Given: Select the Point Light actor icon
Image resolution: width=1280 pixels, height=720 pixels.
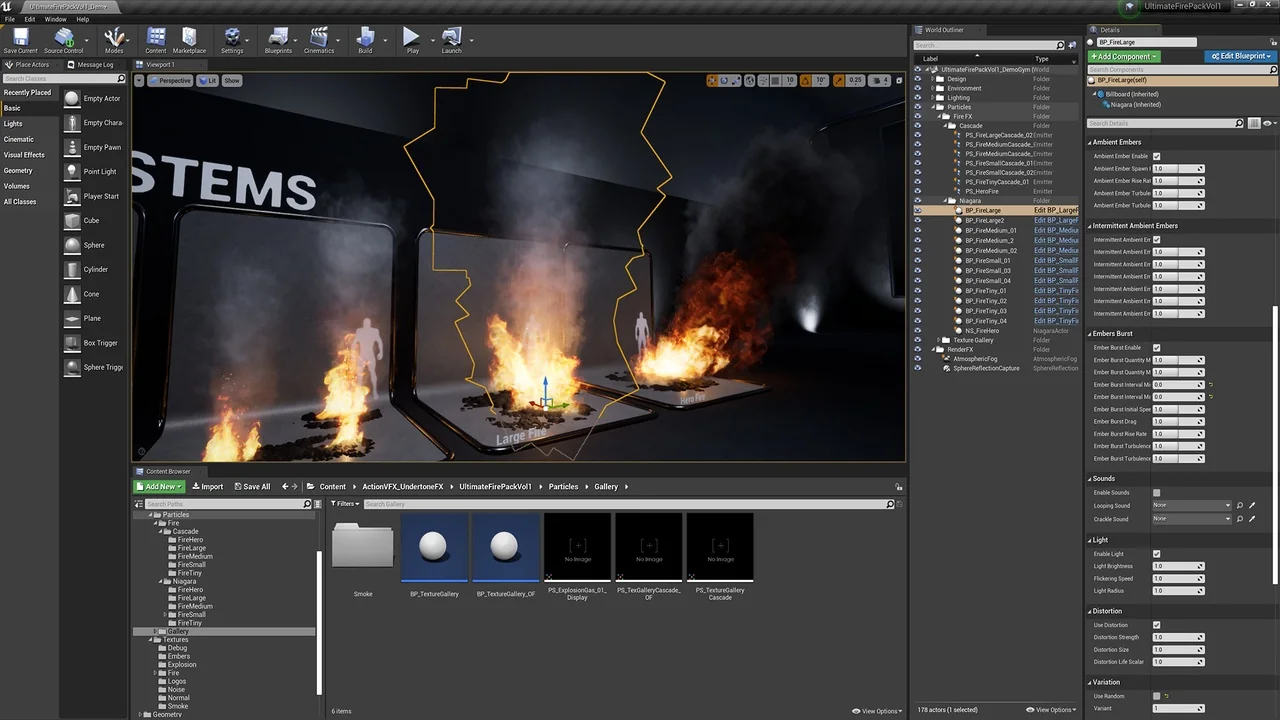Looking at the screenshot, I should coord(72,172).
